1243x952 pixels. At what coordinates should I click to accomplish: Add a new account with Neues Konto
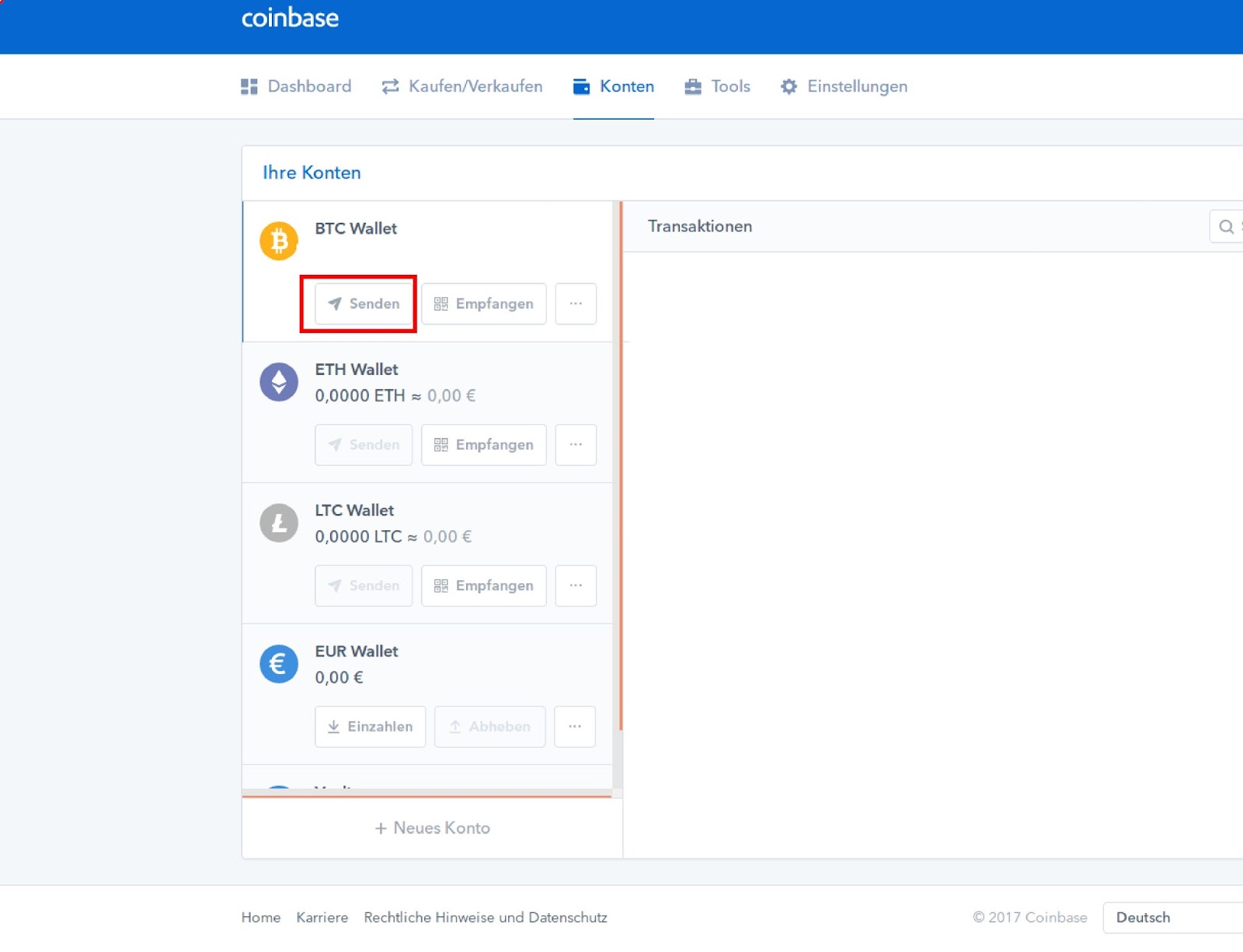pos(433,828)
